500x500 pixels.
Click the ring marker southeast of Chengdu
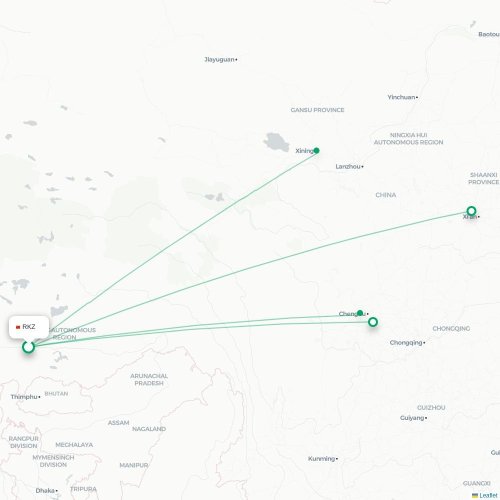[373, 322]
